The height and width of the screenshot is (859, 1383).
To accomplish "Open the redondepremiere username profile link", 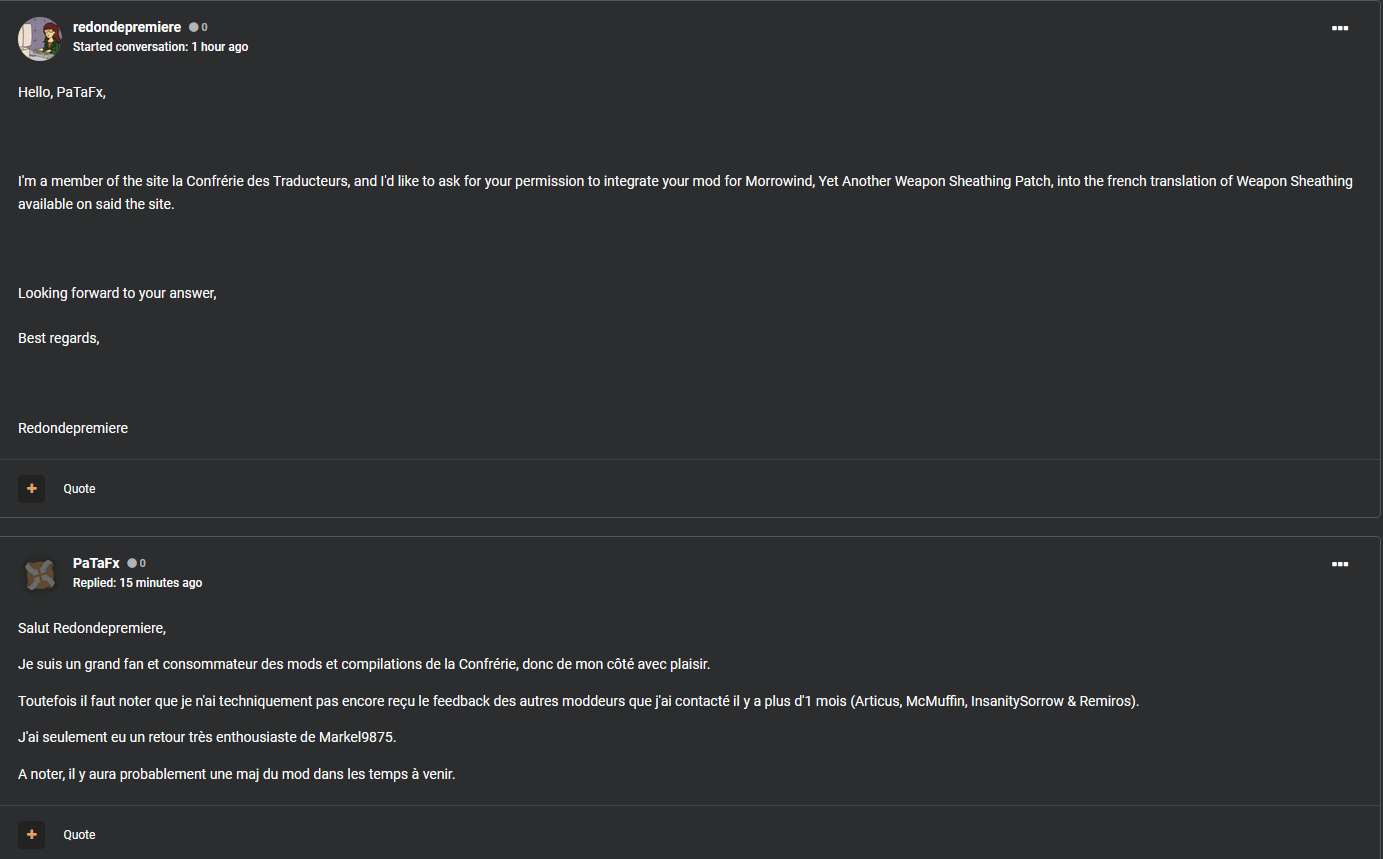I will (x=127, y=27).
